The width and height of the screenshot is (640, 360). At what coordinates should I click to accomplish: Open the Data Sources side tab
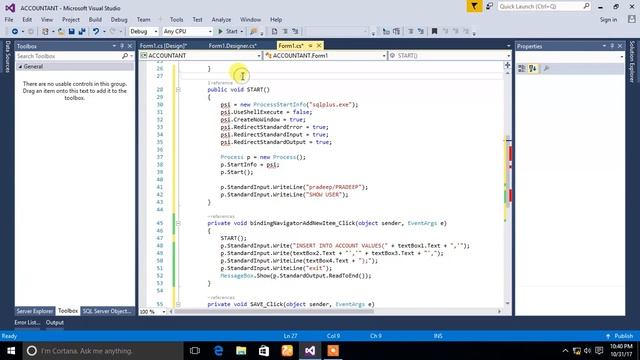tap(7, 57)
